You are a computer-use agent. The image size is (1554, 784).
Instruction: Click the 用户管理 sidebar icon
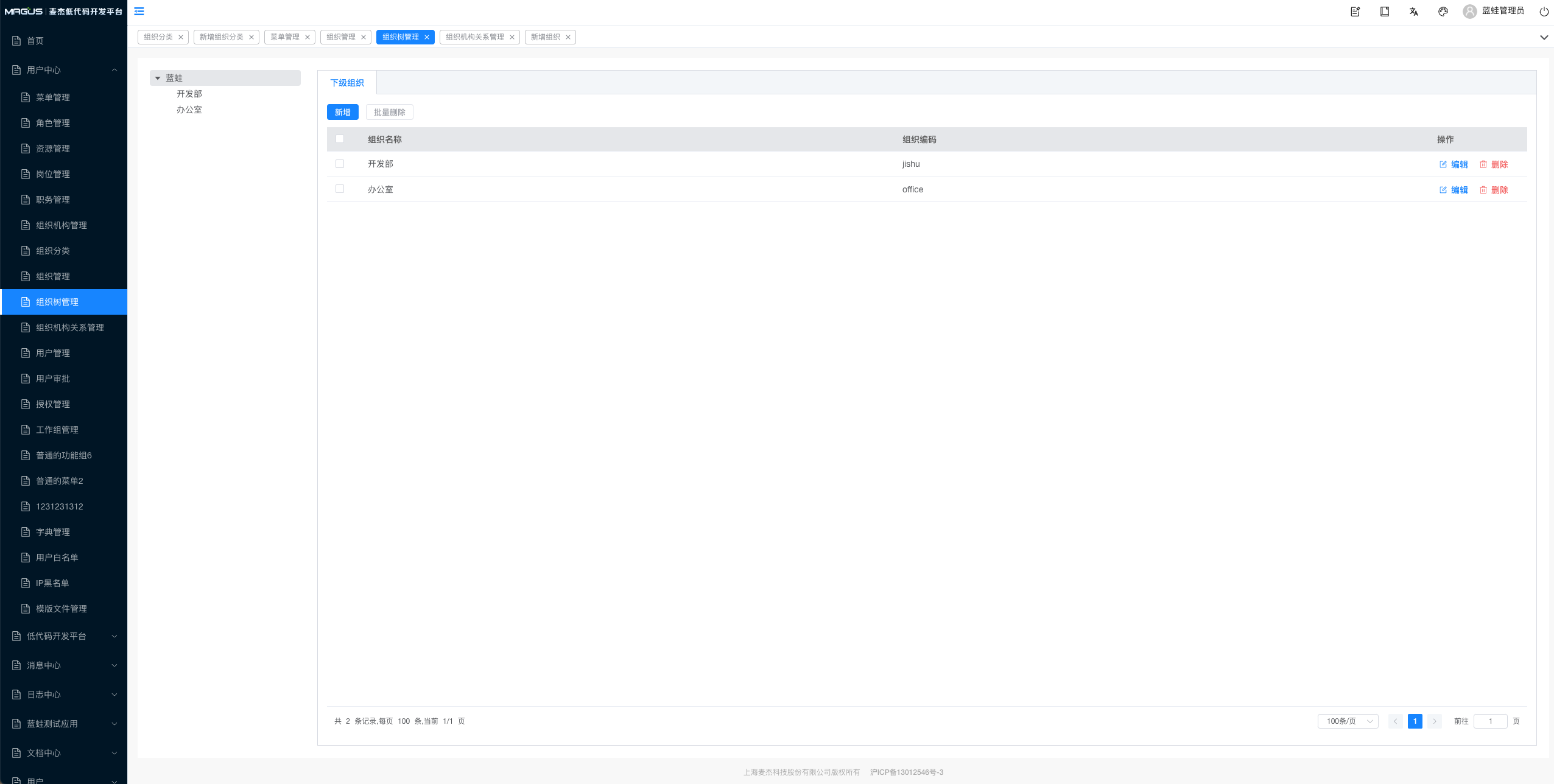click(24, 352)
